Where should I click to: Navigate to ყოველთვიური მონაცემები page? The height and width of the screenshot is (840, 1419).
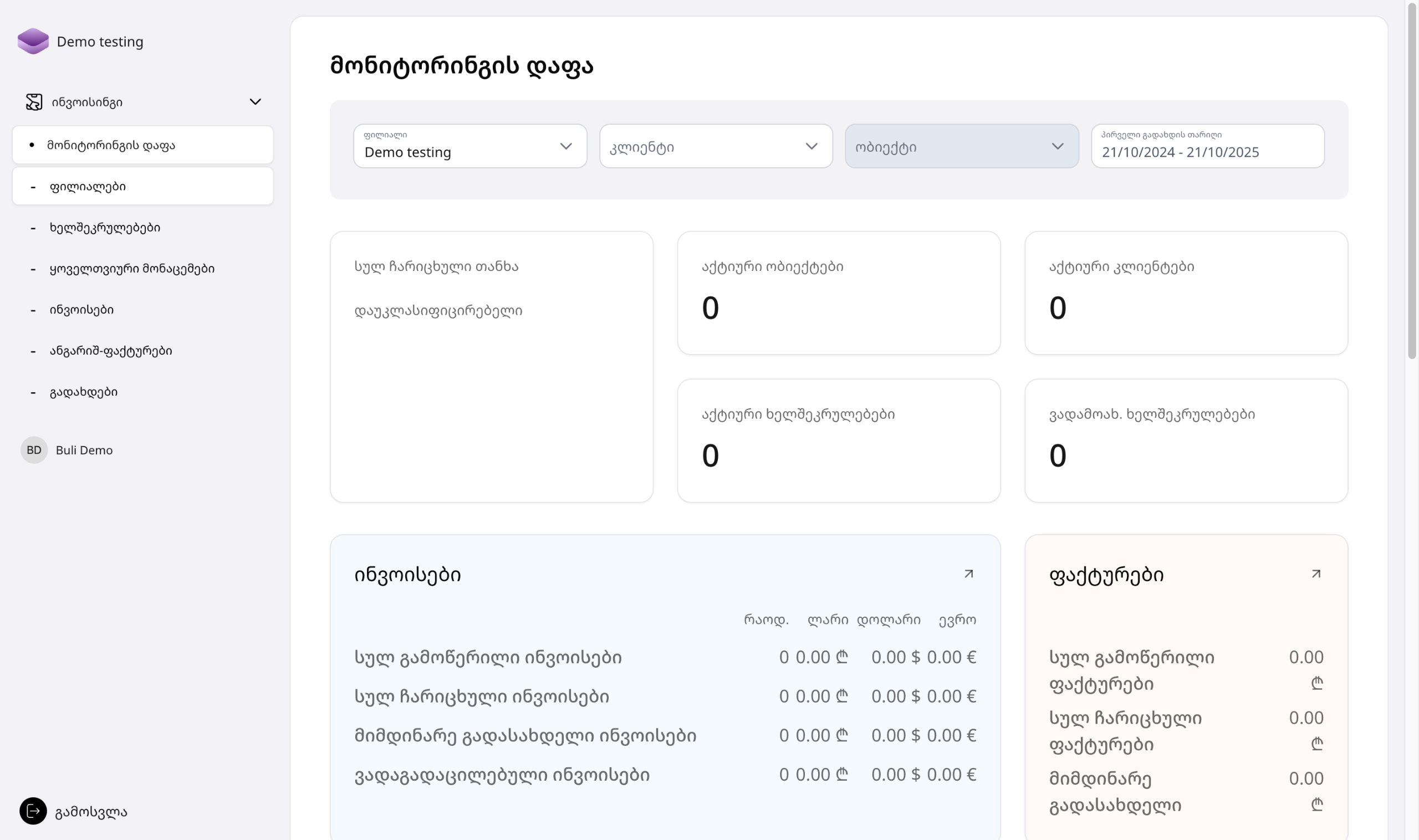[x=132, y=269]
